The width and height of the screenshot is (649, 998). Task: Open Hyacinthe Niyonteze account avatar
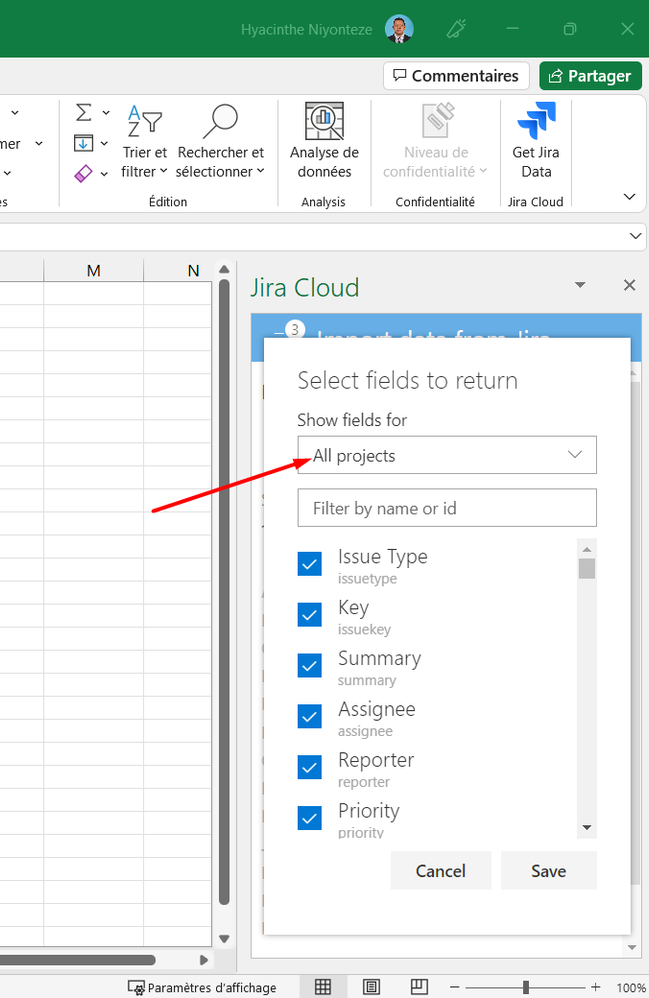[399, 29]
